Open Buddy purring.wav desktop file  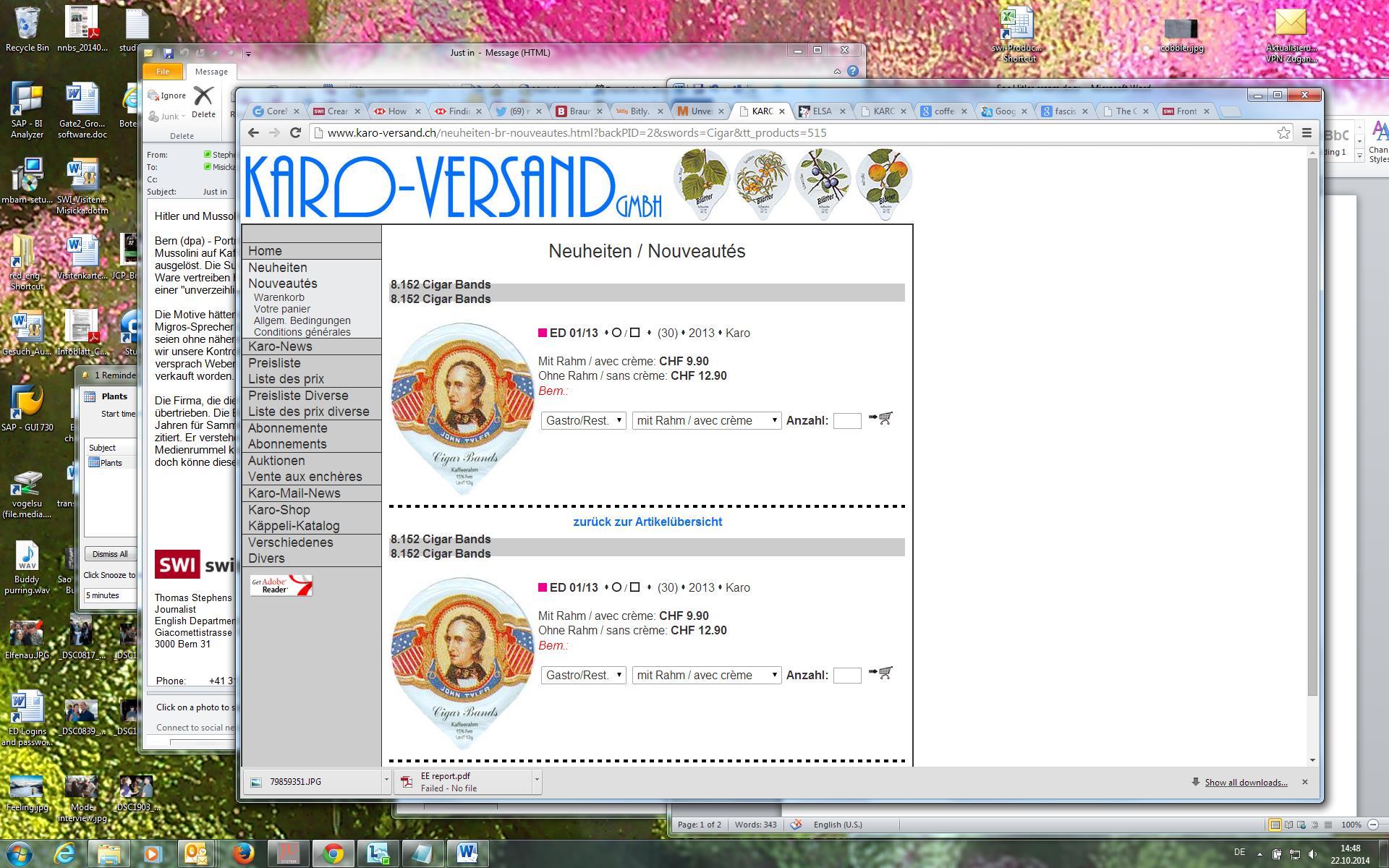tap(27, 568)
